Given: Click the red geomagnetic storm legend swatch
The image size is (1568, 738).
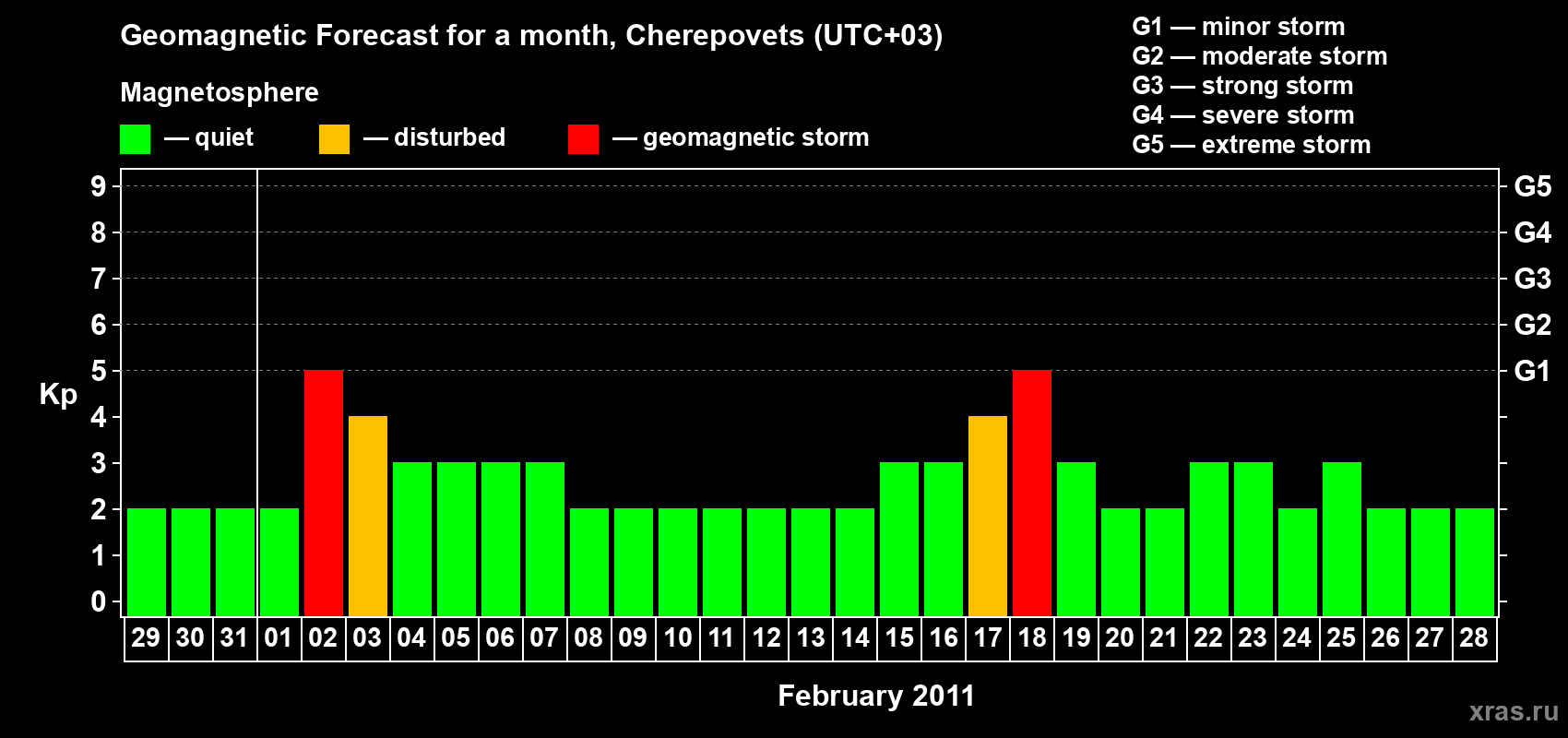Looking at the screenshot, I should point(583,139).
